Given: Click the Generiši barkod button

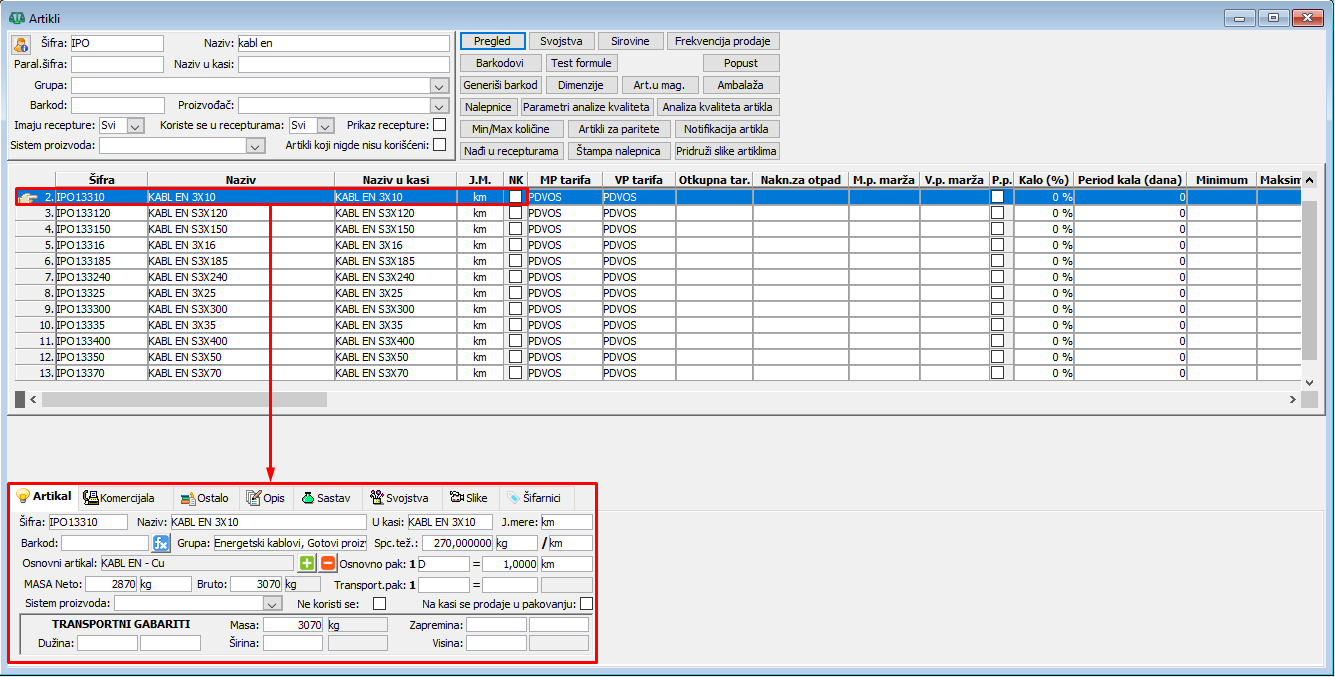Looking at the screenshot, I should pyautogui.click(x=501, y=85).
